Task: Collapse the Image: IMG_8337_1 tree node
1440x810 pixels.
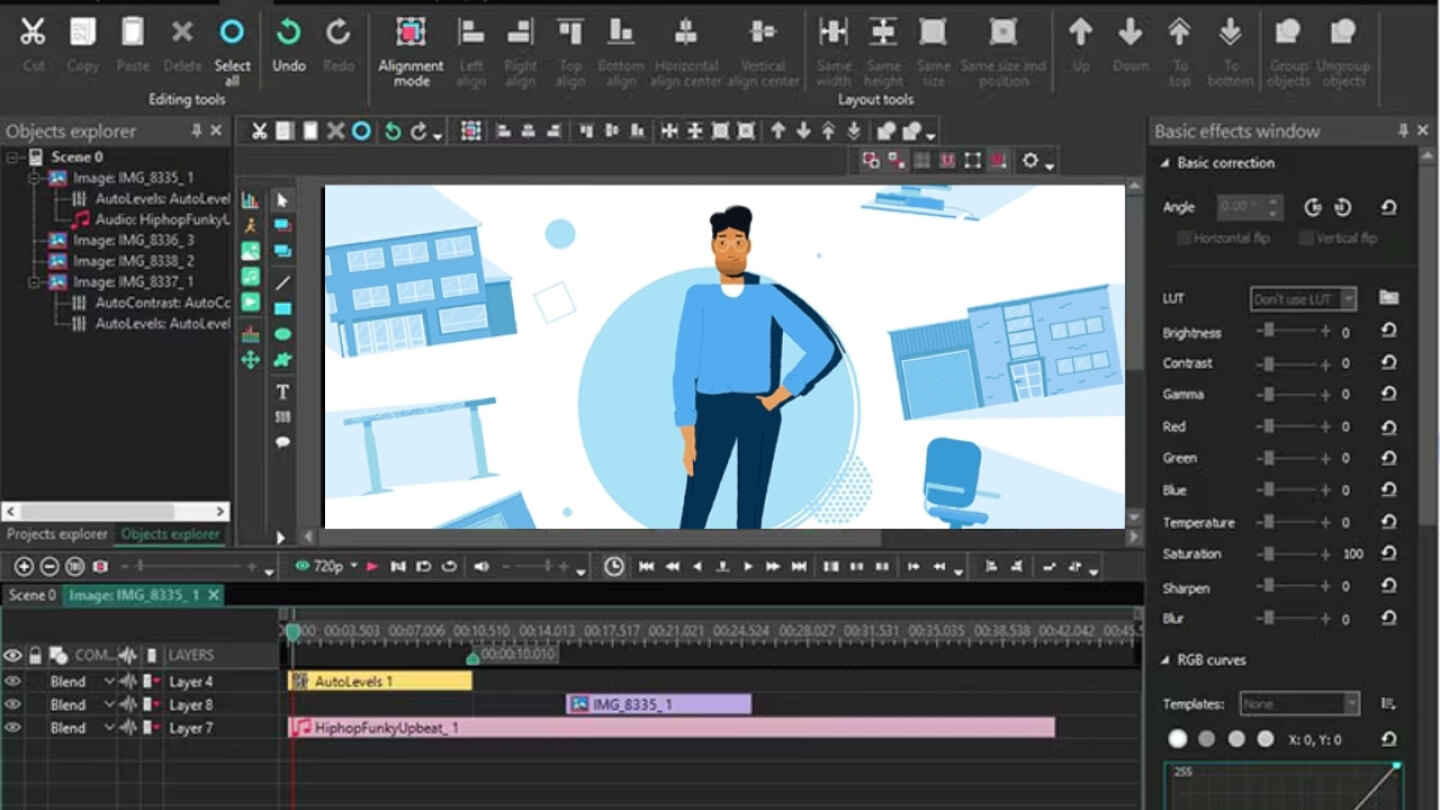Action: click(x=34, y=282)
